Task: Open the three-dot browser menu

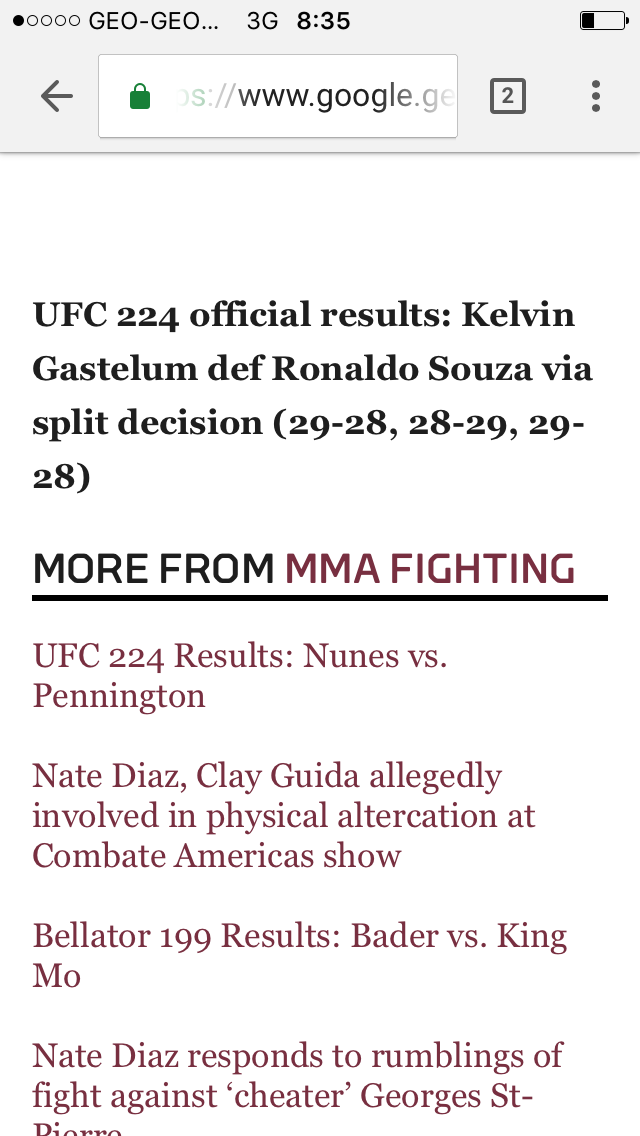Action: [x=596, y=96]
